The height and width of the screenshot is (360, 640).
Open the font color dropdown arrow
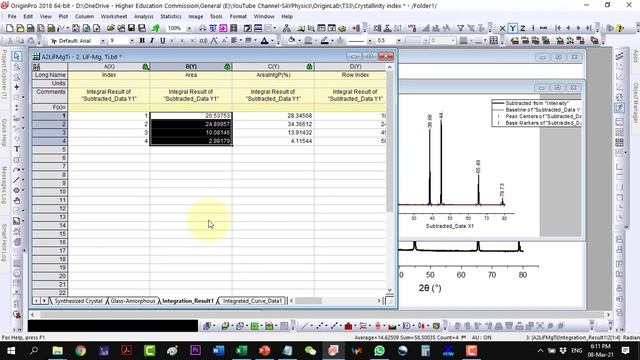point(272,40)
